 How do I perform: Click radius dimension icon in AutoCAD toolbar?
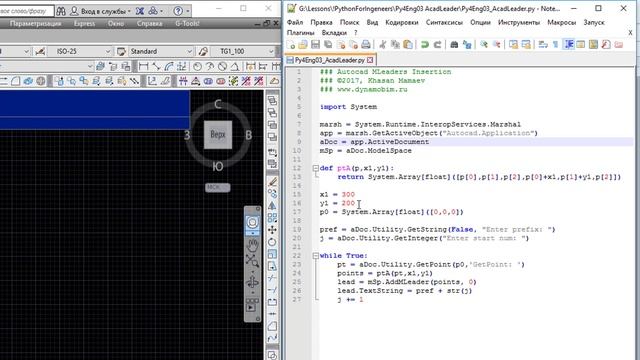tap(197, 66)
